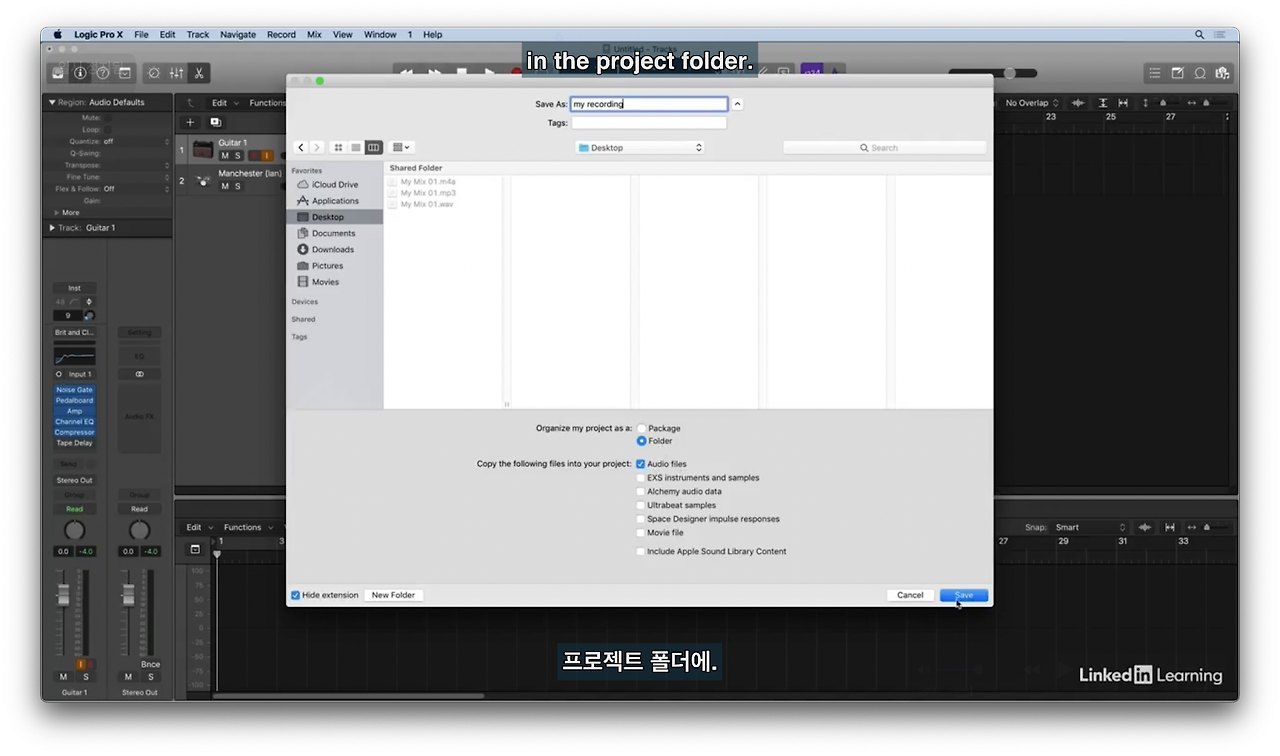Check EXS instruments and samples

click(x=641, y=478)
